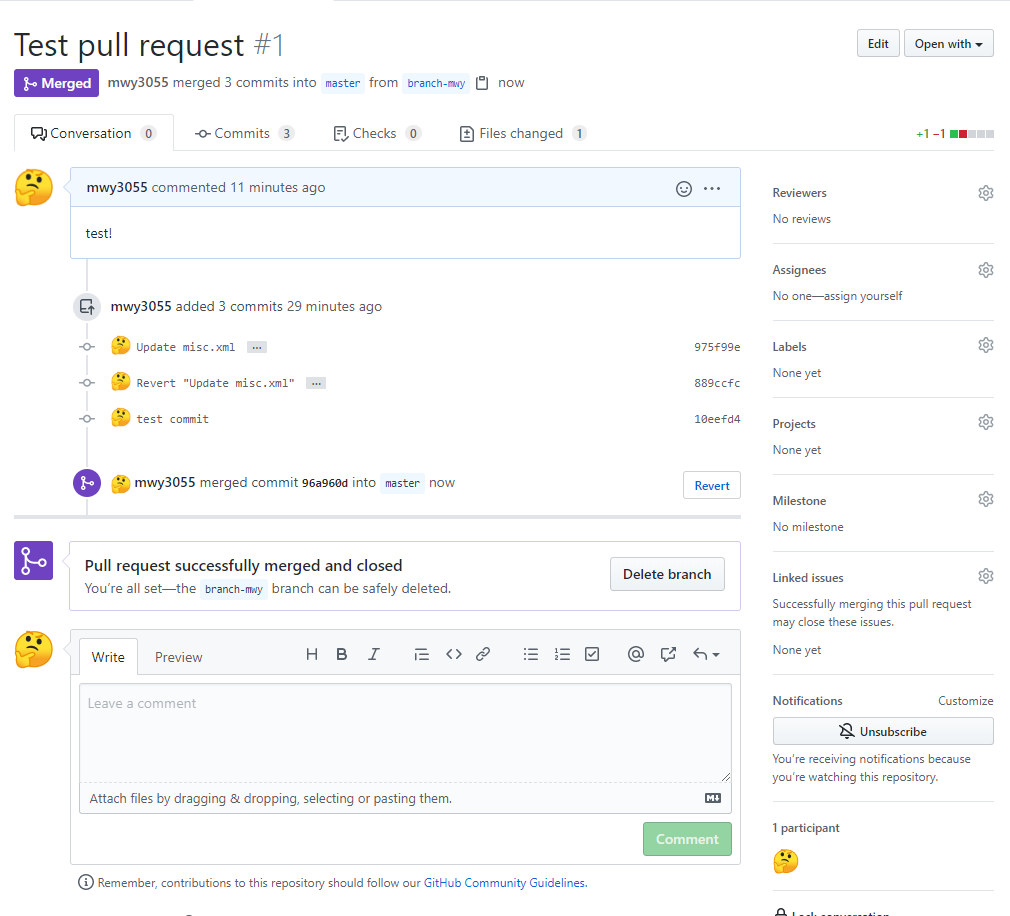Switch to Files changed tab
1010x916 pixels.
(522, 133)
